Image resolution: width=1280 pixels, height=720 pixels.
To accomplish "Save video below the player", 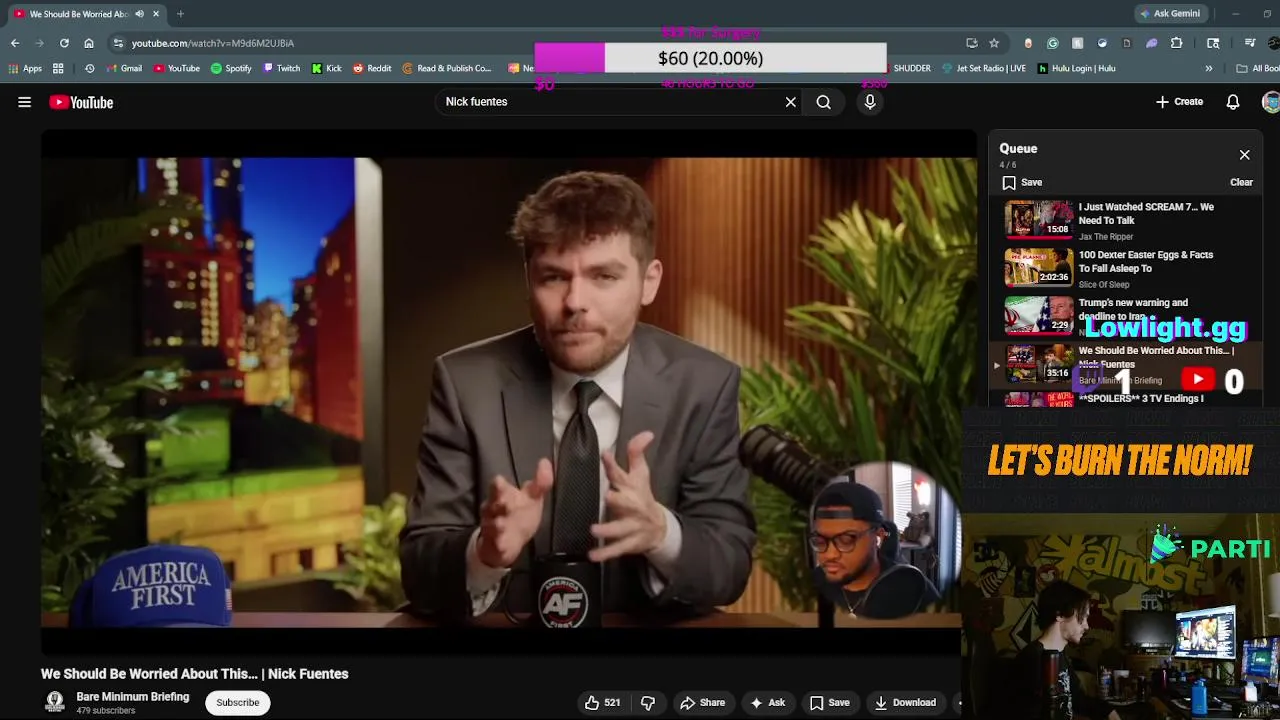I will [829, 703].
